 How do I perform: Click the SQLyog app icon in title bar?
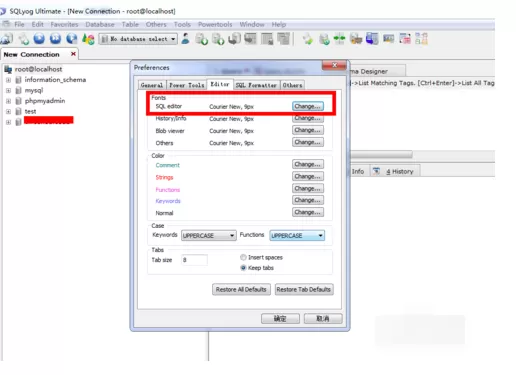(x=3, y=11)
